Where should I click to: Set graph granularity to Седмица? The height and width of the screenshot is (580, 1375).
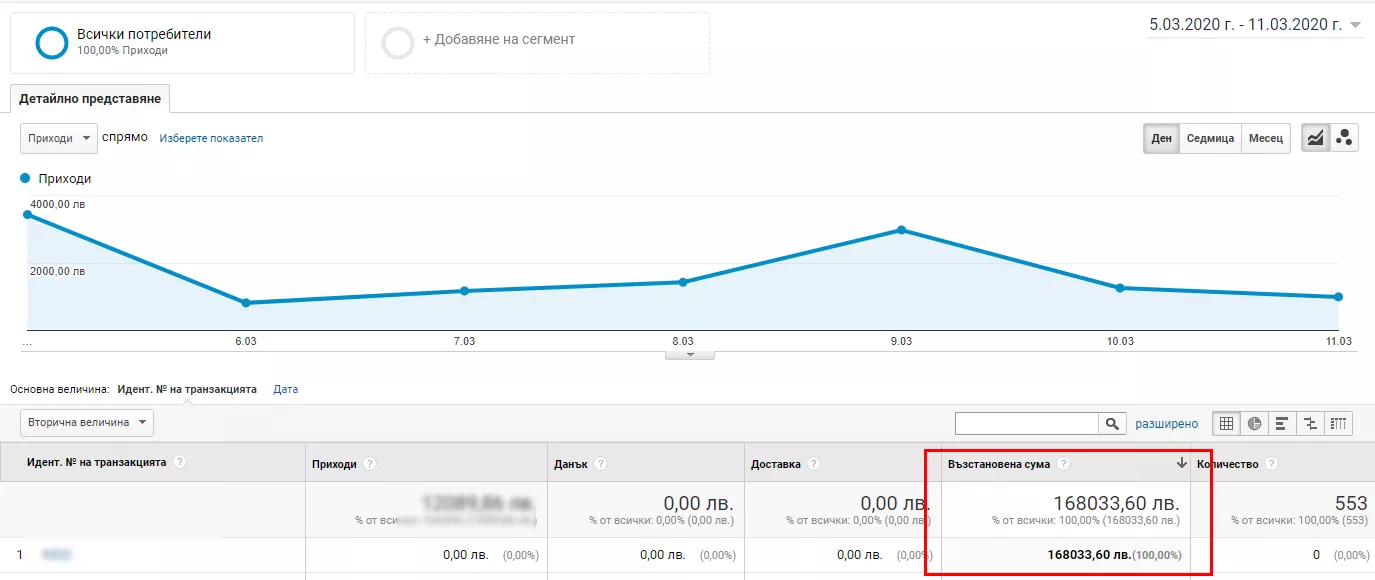pyautogui.click(x=1210, y=138)
